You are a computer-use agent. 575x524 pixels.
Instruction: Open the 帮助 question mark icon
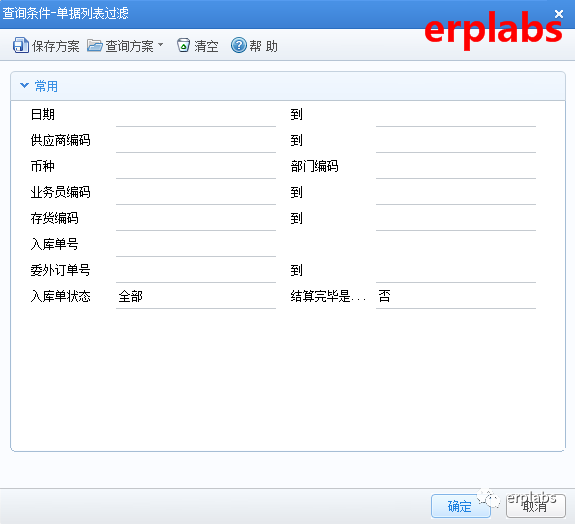239,45
